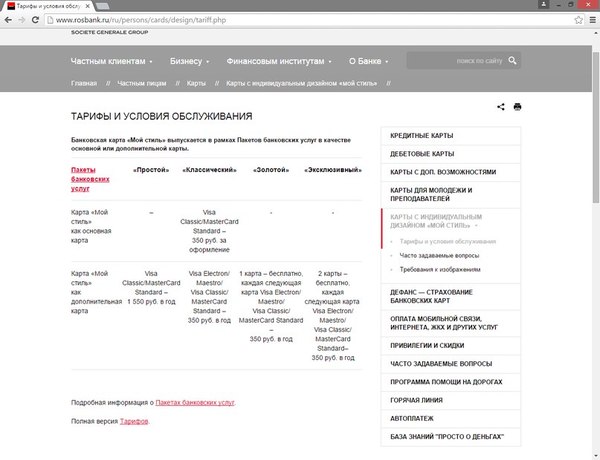
Task: Expand the Бизнесу menu
Action: tap(190, 61)
